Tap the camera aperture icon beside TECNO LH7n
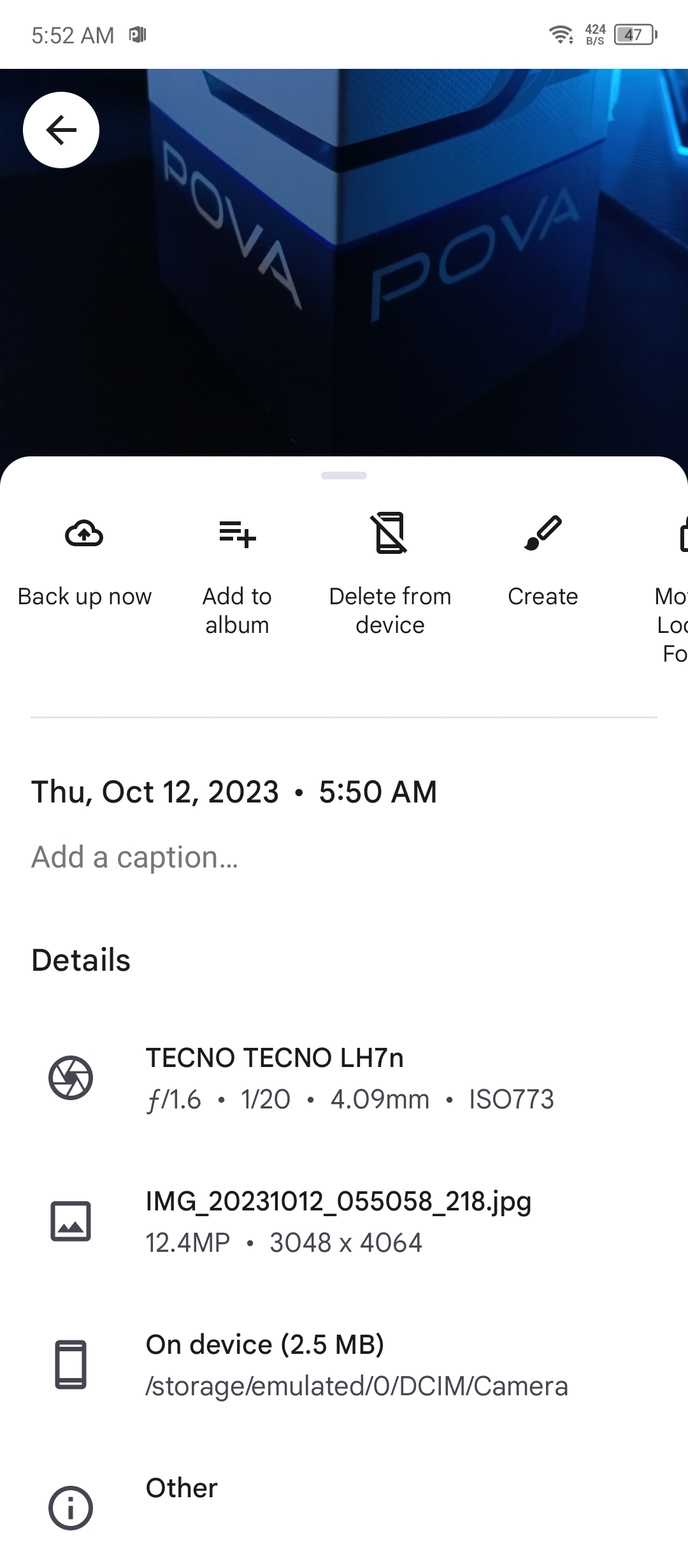 tap(71, 1078)
